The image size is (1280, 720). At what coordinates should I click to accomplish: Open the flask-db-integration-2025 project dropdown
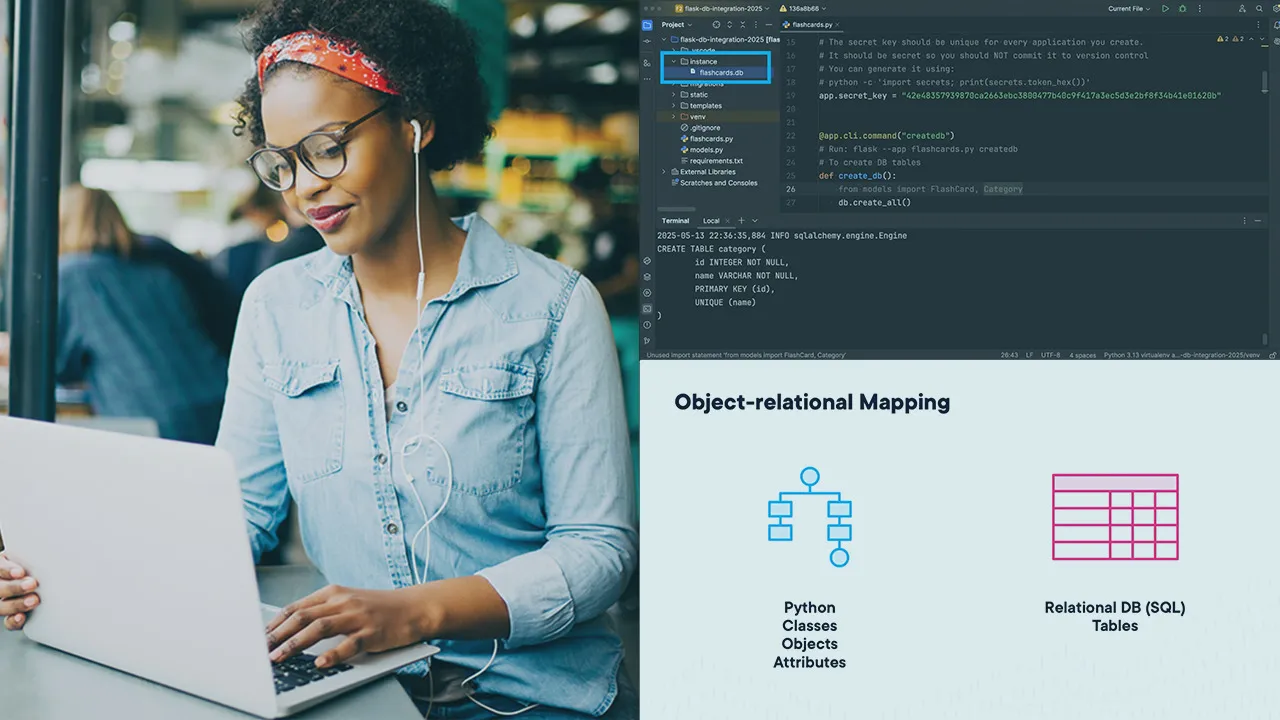coord(727,9)
